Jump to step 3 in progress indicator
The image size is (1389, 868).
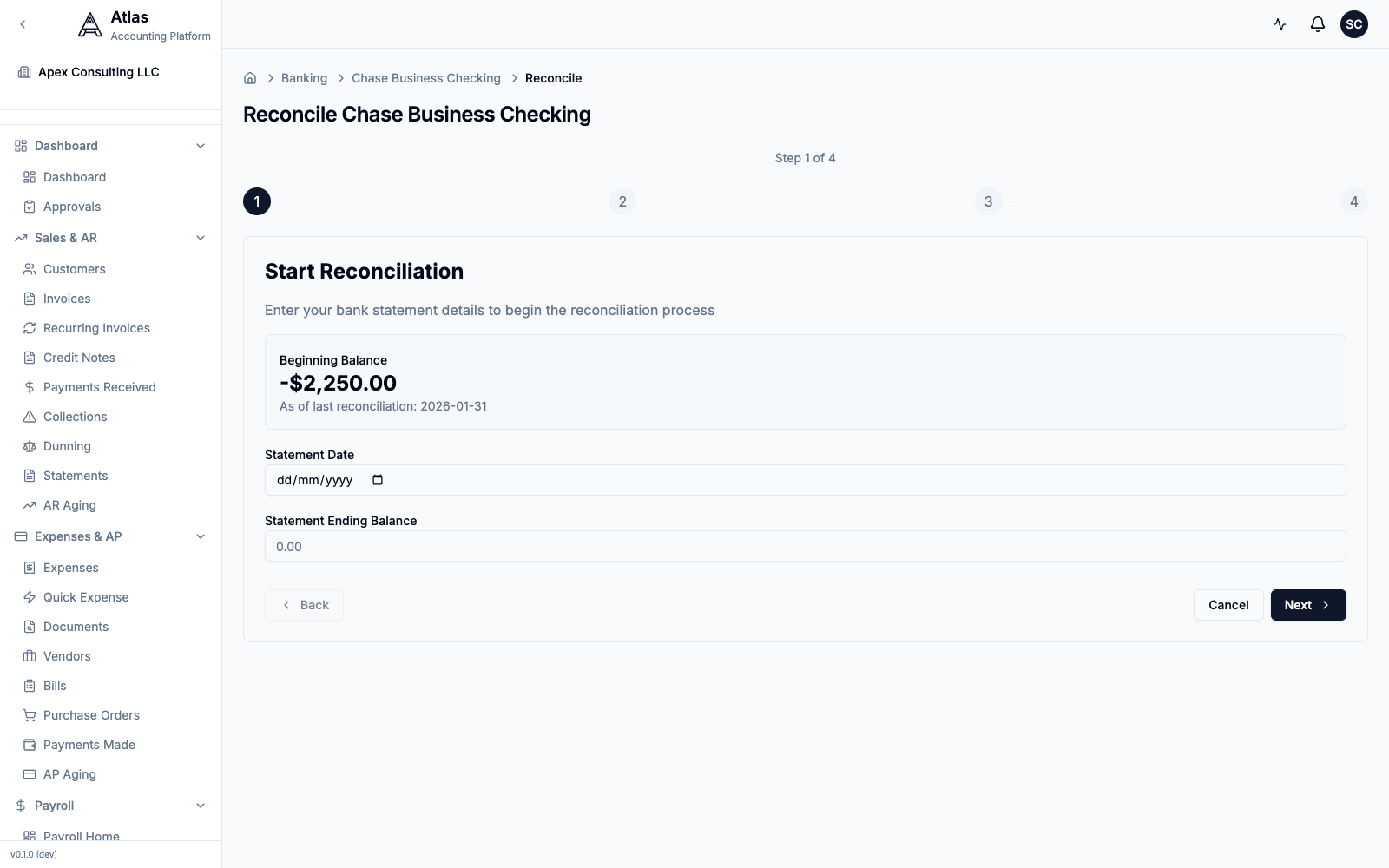[988, 201]
